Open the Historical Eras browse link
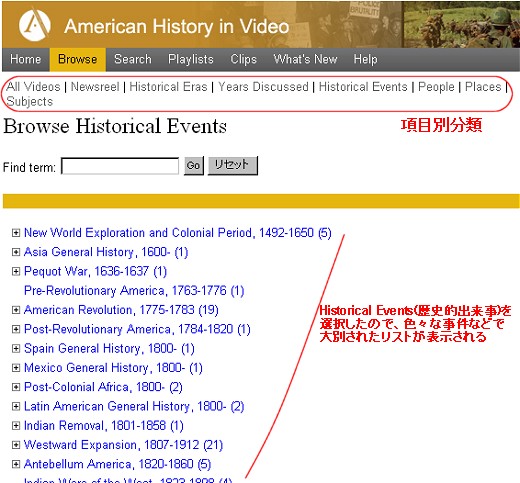This screenshot has height=483, width=520. tap(168, 87)
